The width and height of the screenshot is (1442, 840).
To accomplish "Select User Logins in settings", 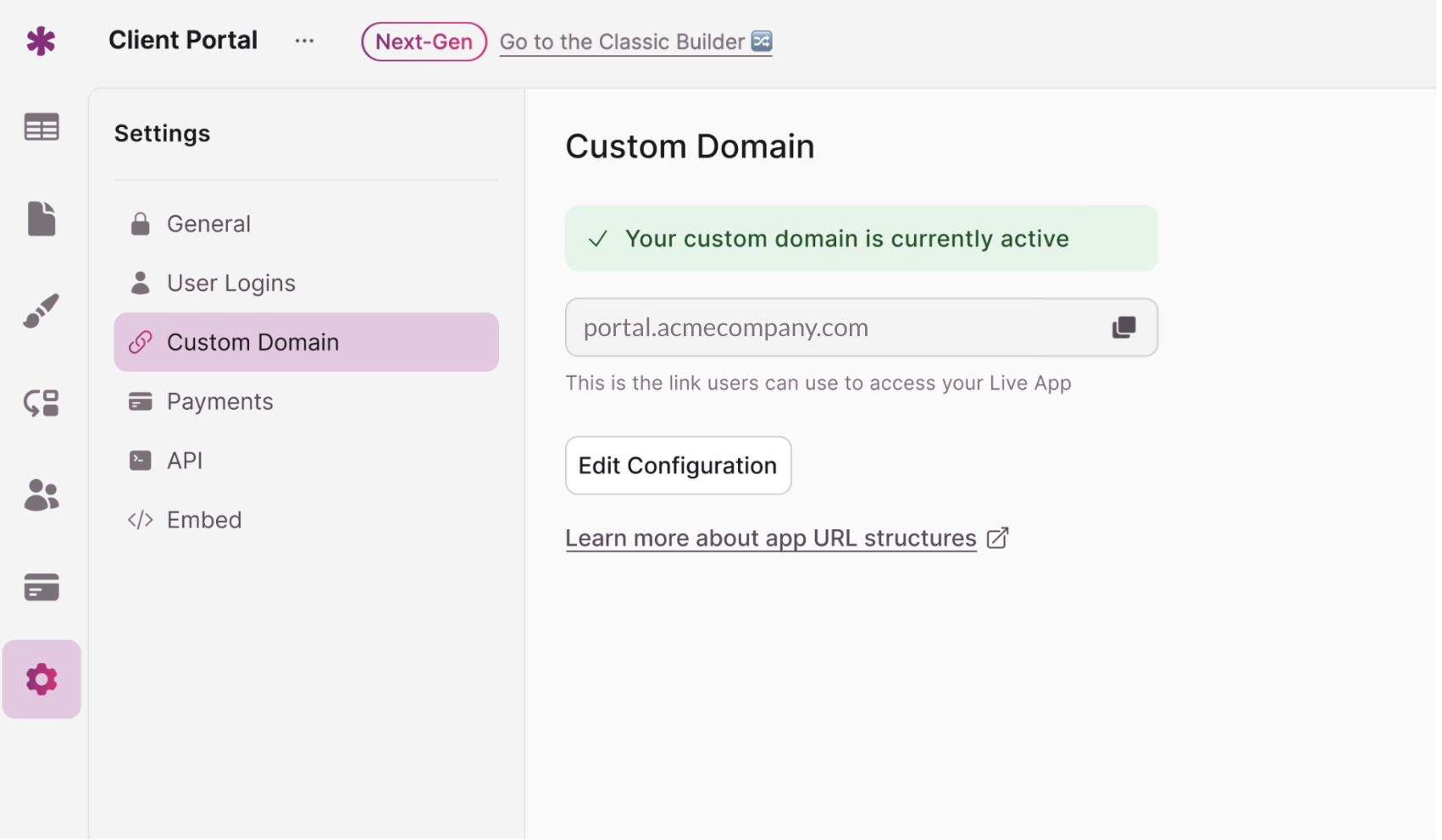I will point(230,283).
